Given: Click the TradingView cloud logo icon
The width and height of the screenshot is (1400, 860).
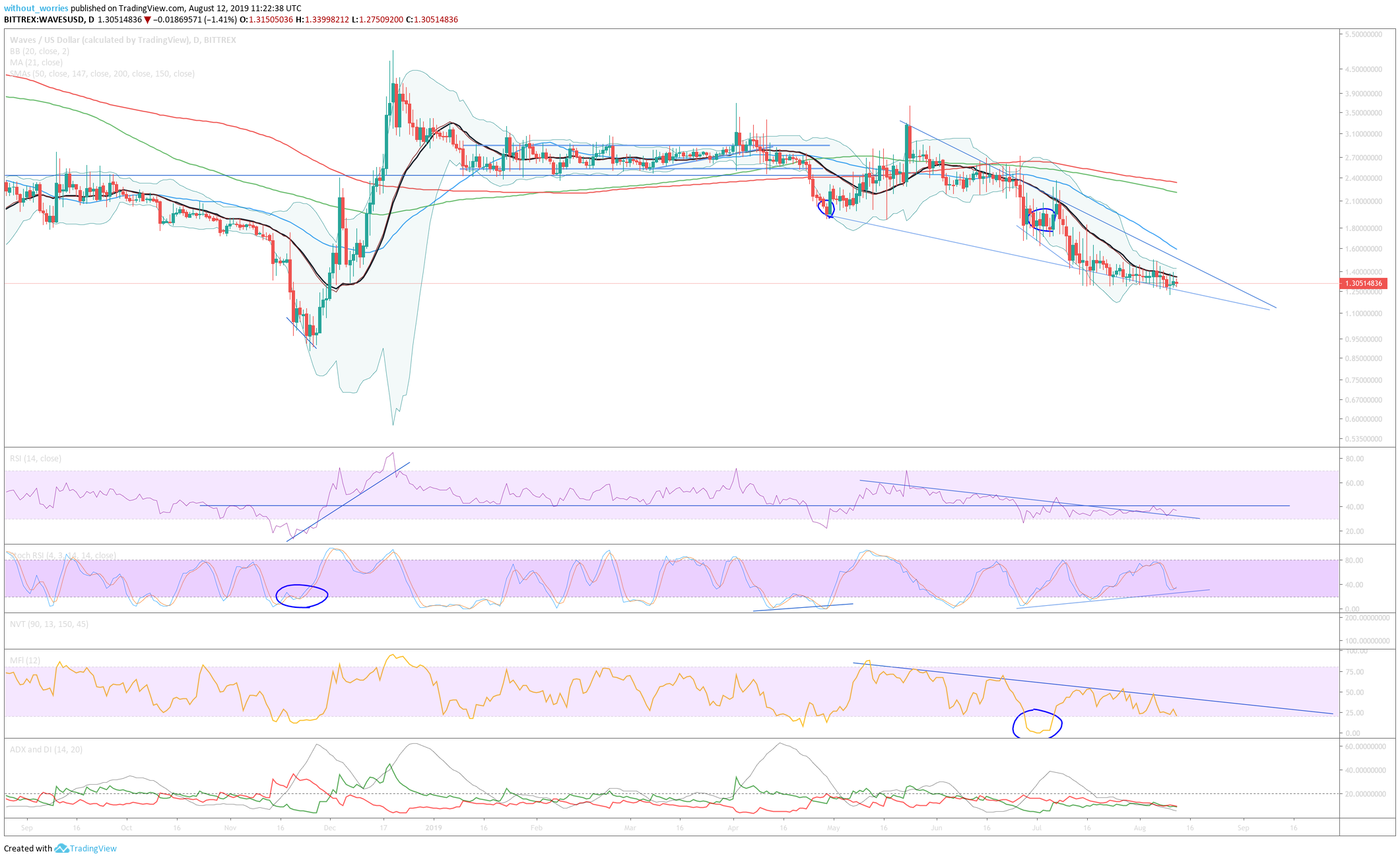Looking at the screenshot, I should tap(61, 848).
